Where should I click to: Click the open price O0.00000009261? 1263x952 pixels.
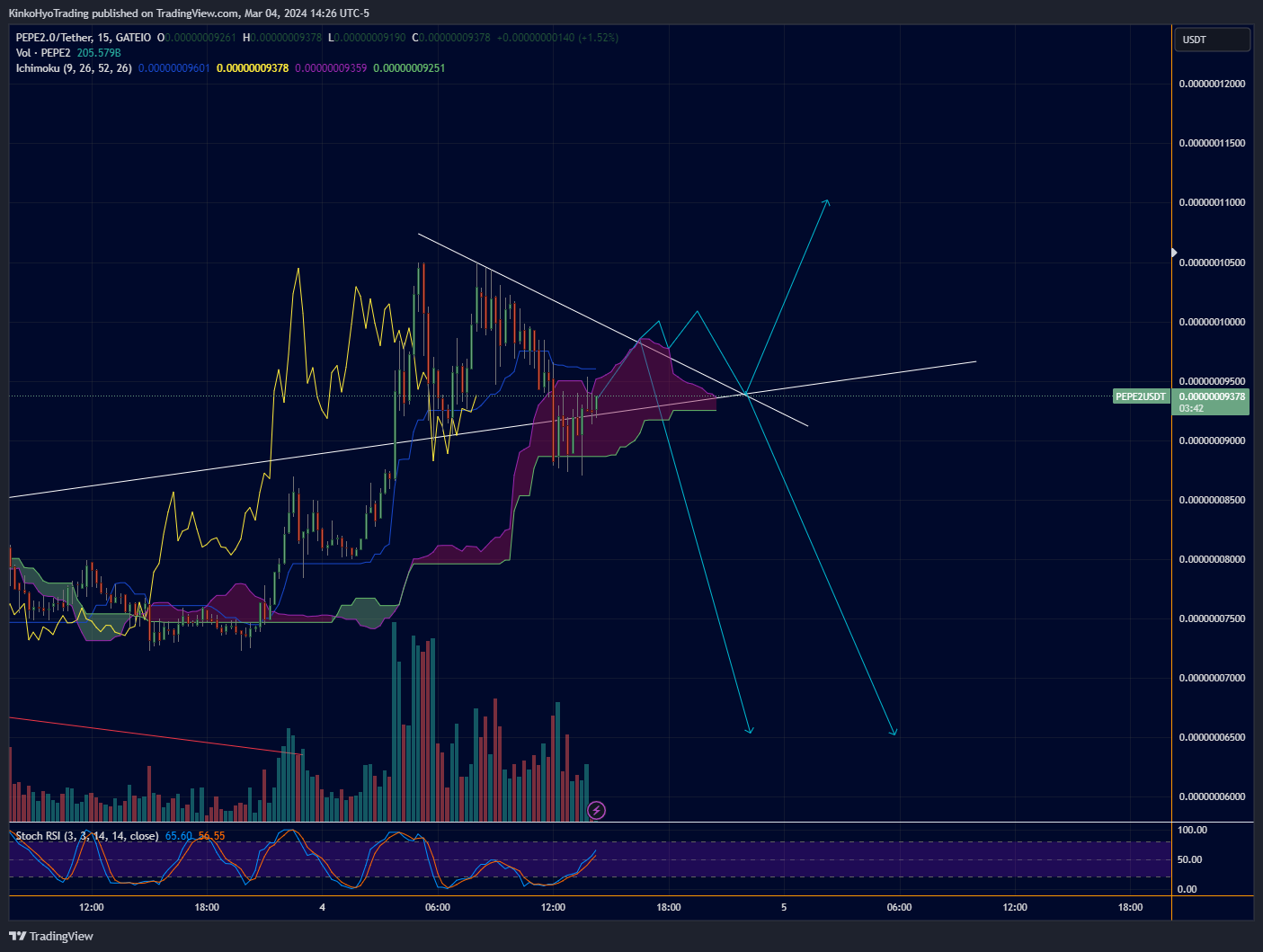point(197,38)
